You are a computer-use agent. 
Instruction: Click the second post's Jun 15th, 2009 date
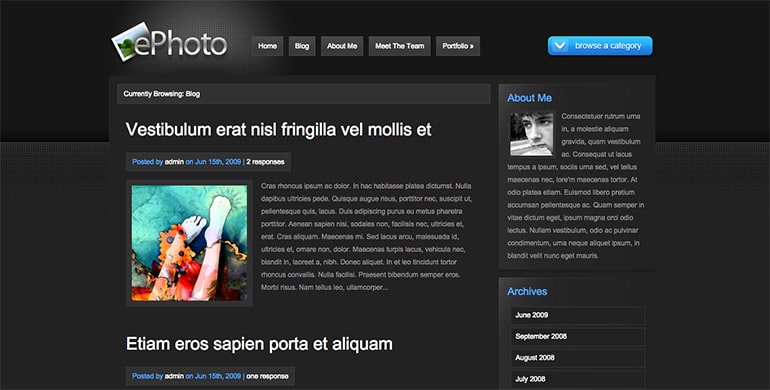218,376
